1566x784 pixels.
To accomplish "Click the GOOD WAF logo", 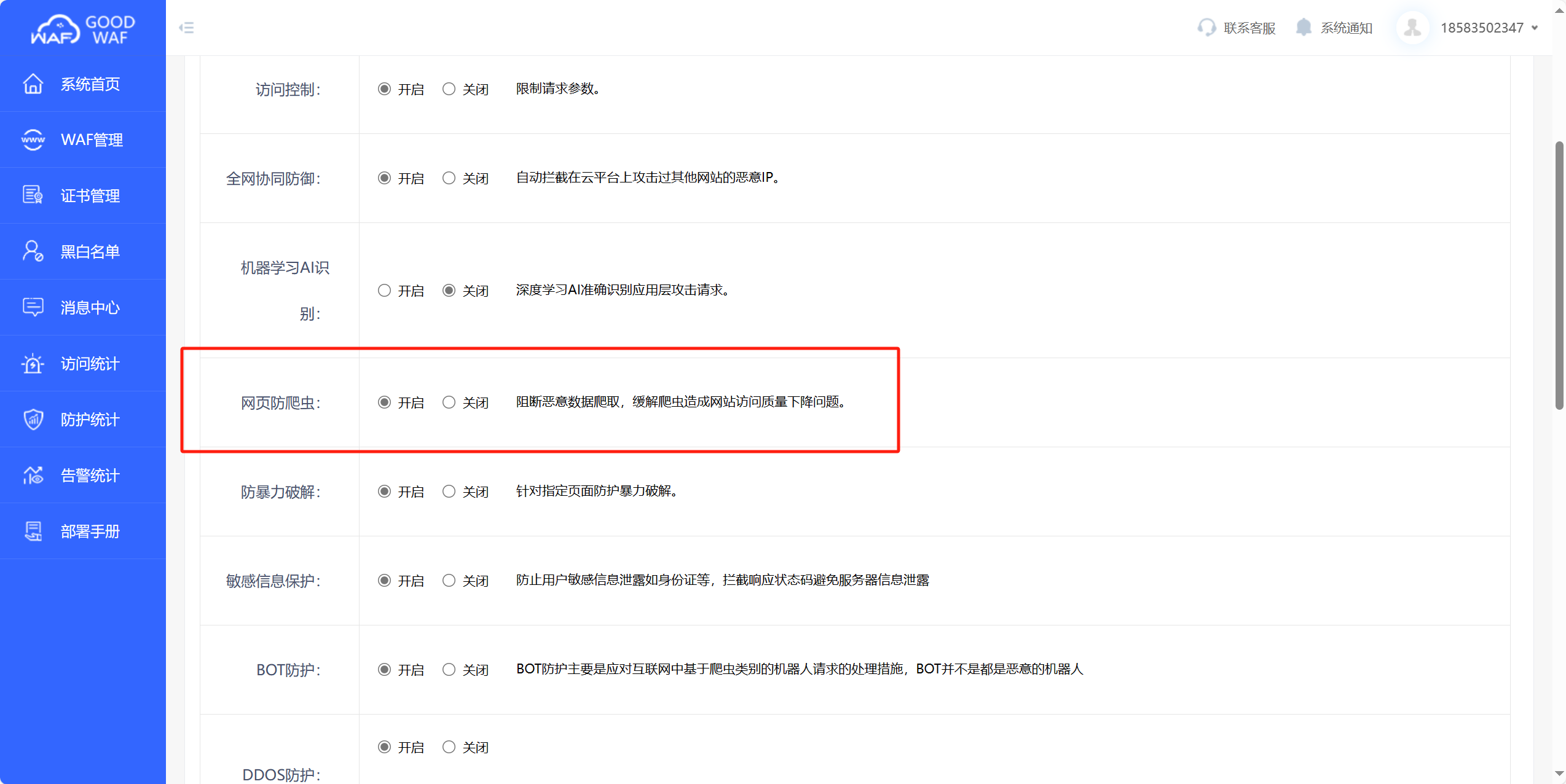I will click(83, 29).
